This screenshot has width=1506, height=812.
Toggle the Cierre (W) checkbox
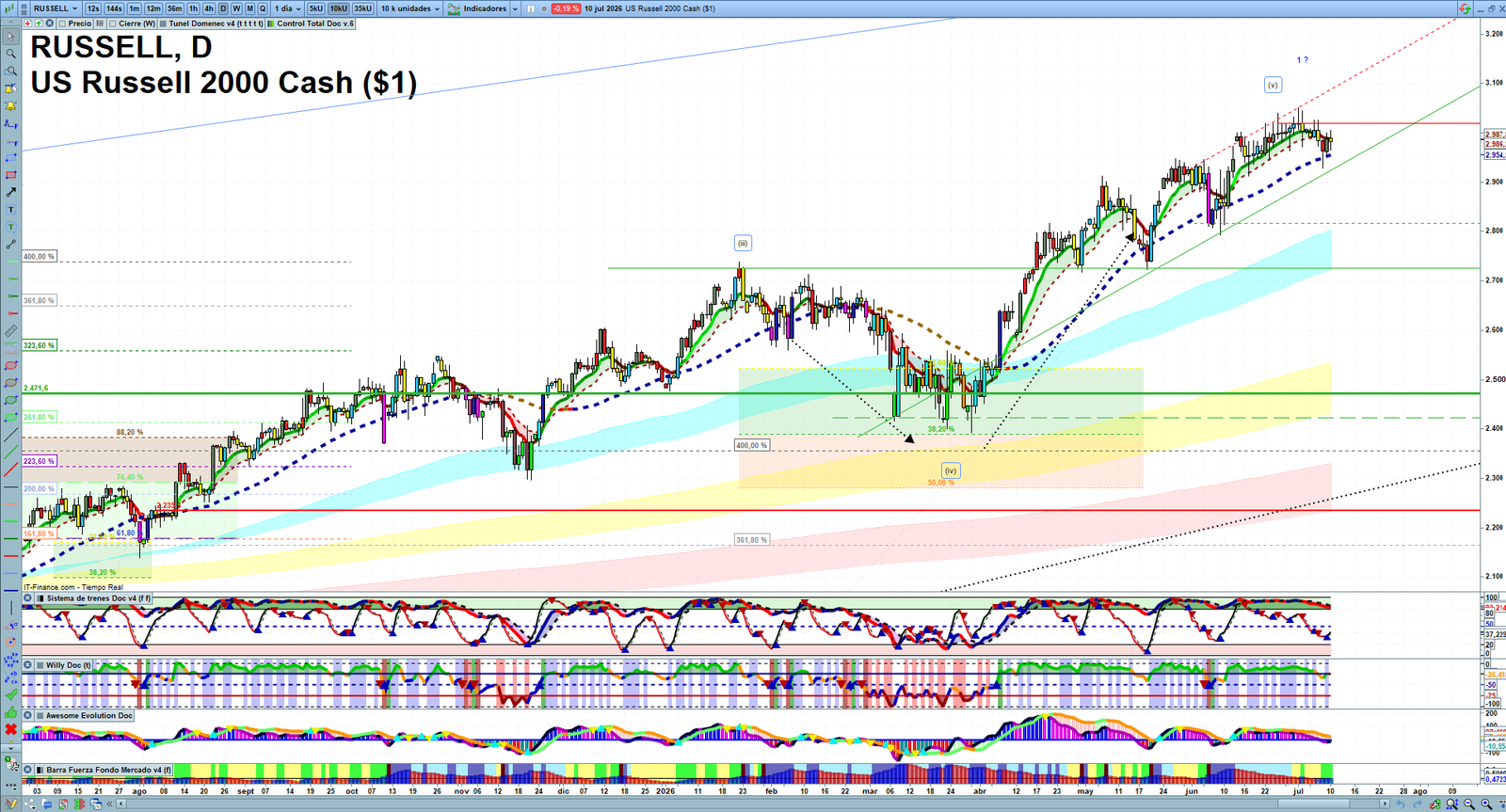click(x=112, y=24)
